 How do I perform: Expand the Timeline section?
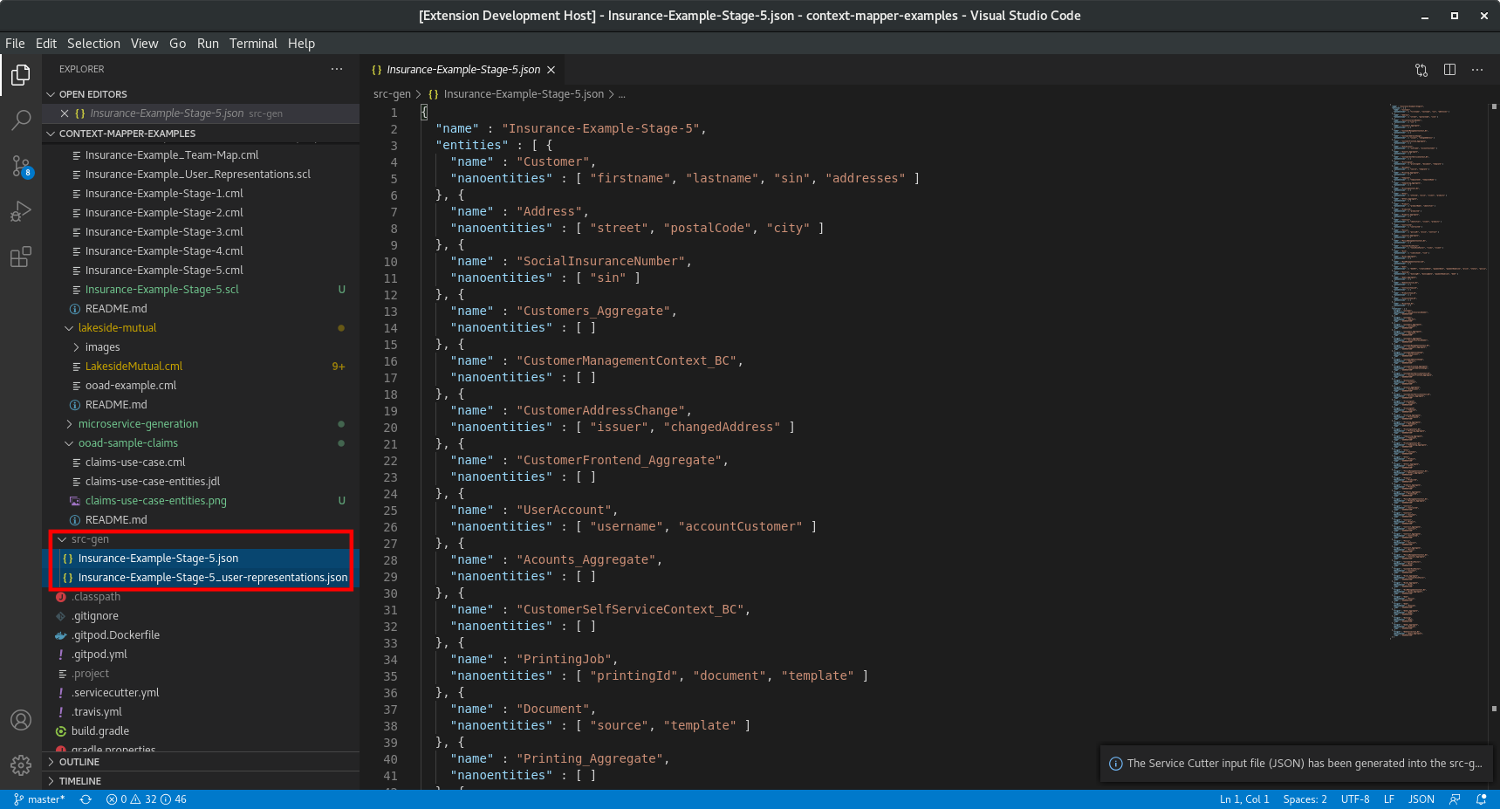pos(200,781)
